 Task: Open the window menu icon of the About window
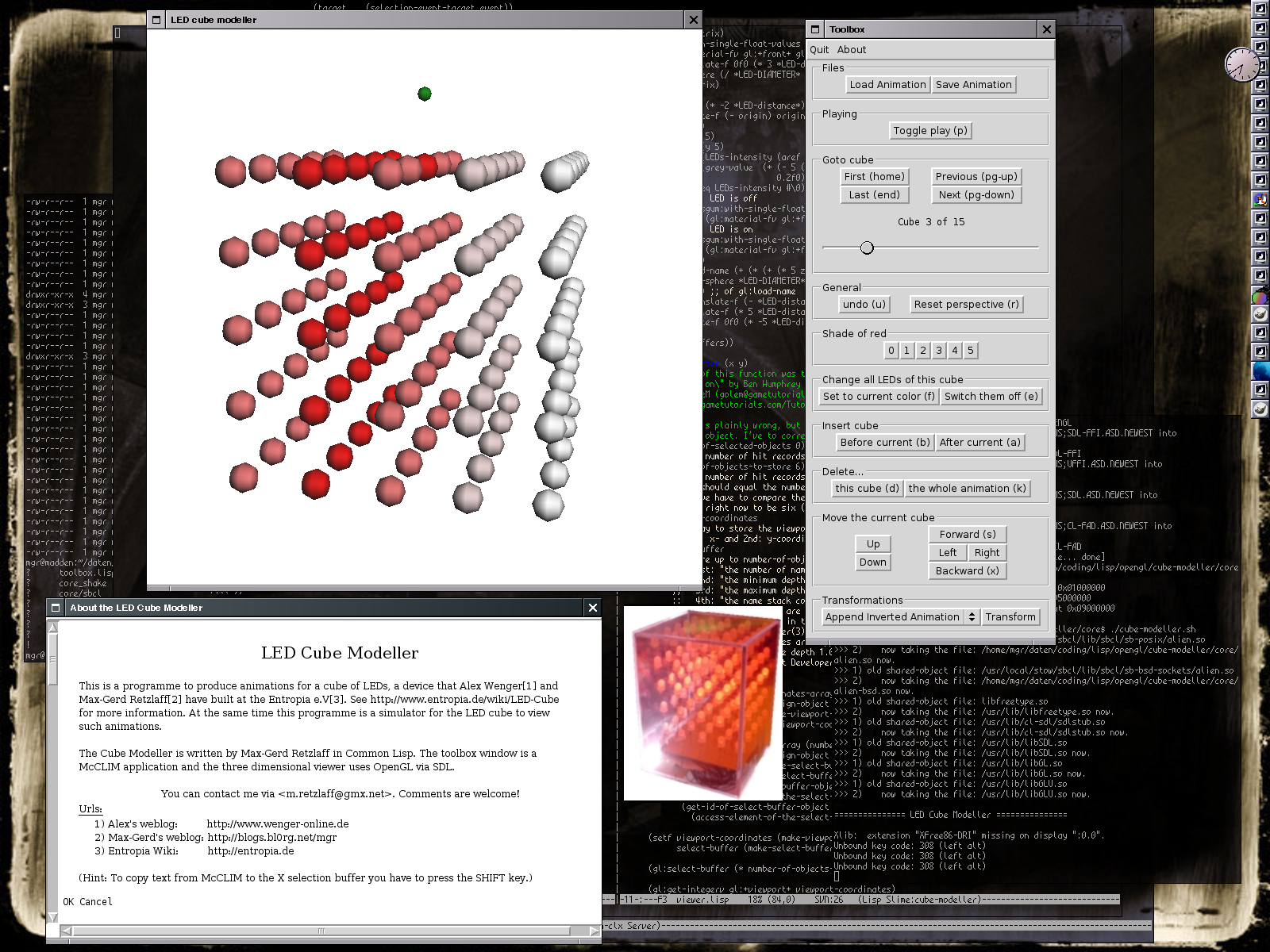click(x=56, y=608)
